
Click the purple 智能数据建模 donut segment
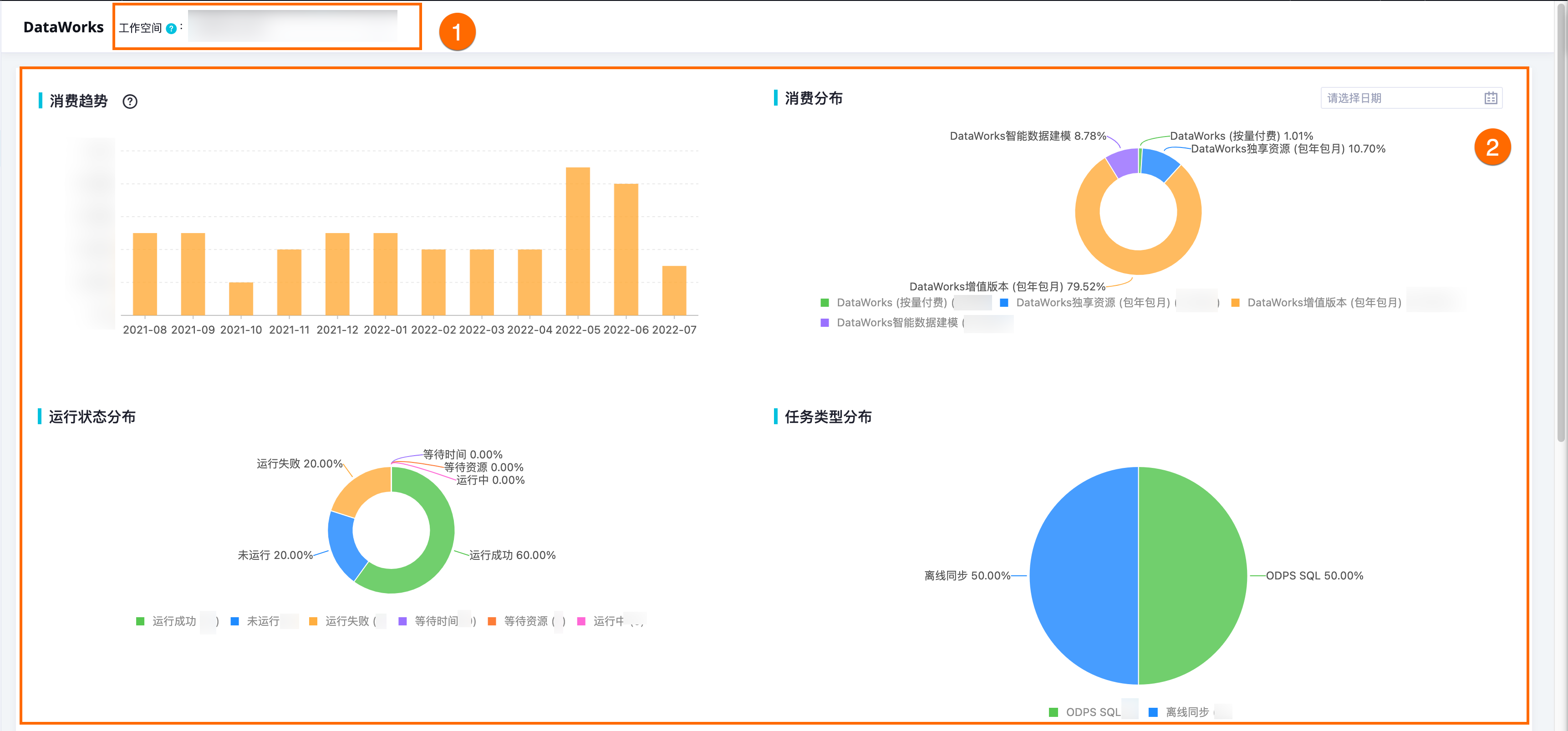tap(1124, 162)
